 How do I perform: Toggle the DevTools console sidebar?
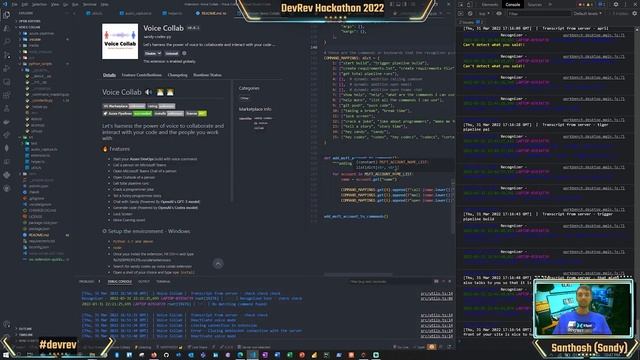pos(461,13)
